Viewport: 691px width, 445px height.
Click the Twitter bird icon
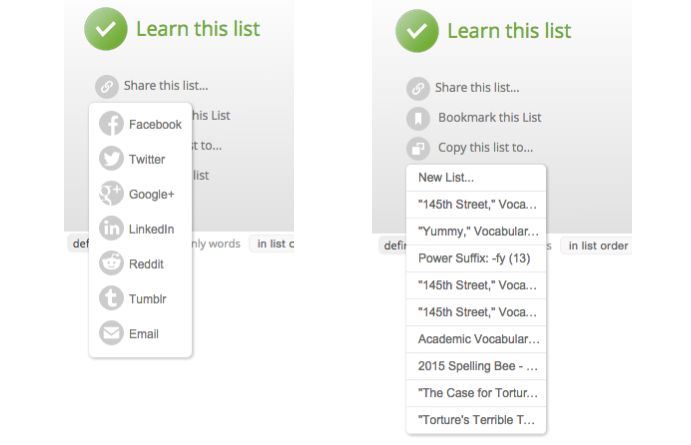tap(111, 159)
